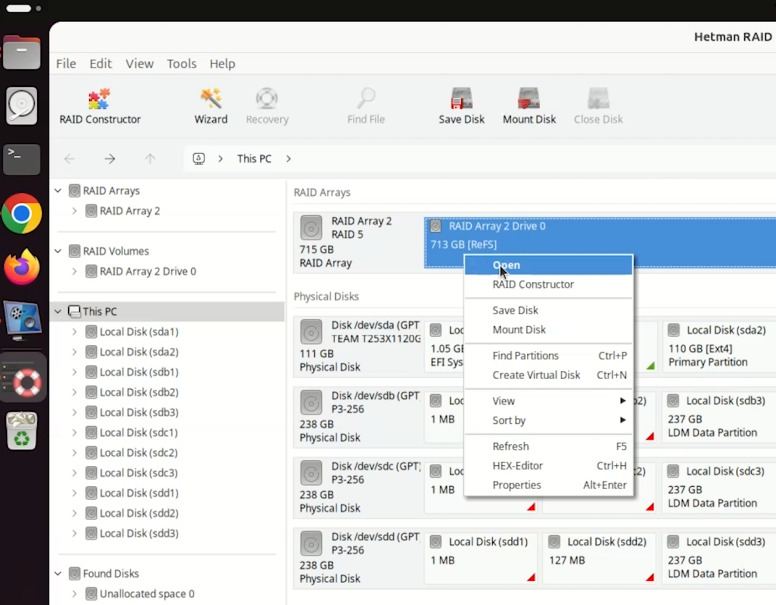Open the Trash in the dock
Viewport: 776px width, 605px height.
(x=21, y=431)
